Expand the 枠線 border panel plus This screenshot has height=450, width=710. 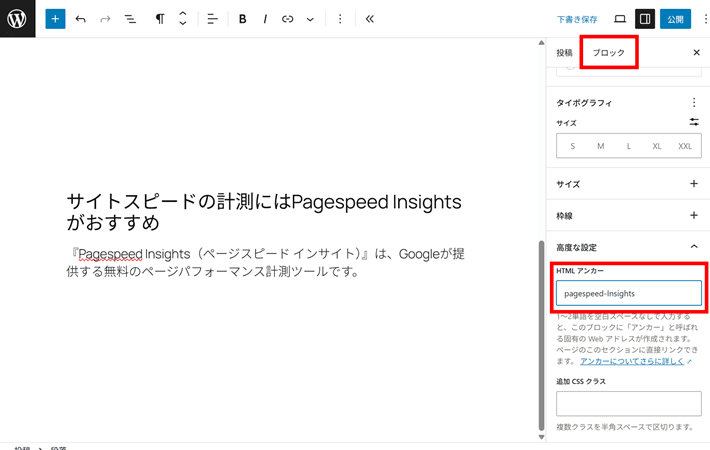tap(694, 215)
